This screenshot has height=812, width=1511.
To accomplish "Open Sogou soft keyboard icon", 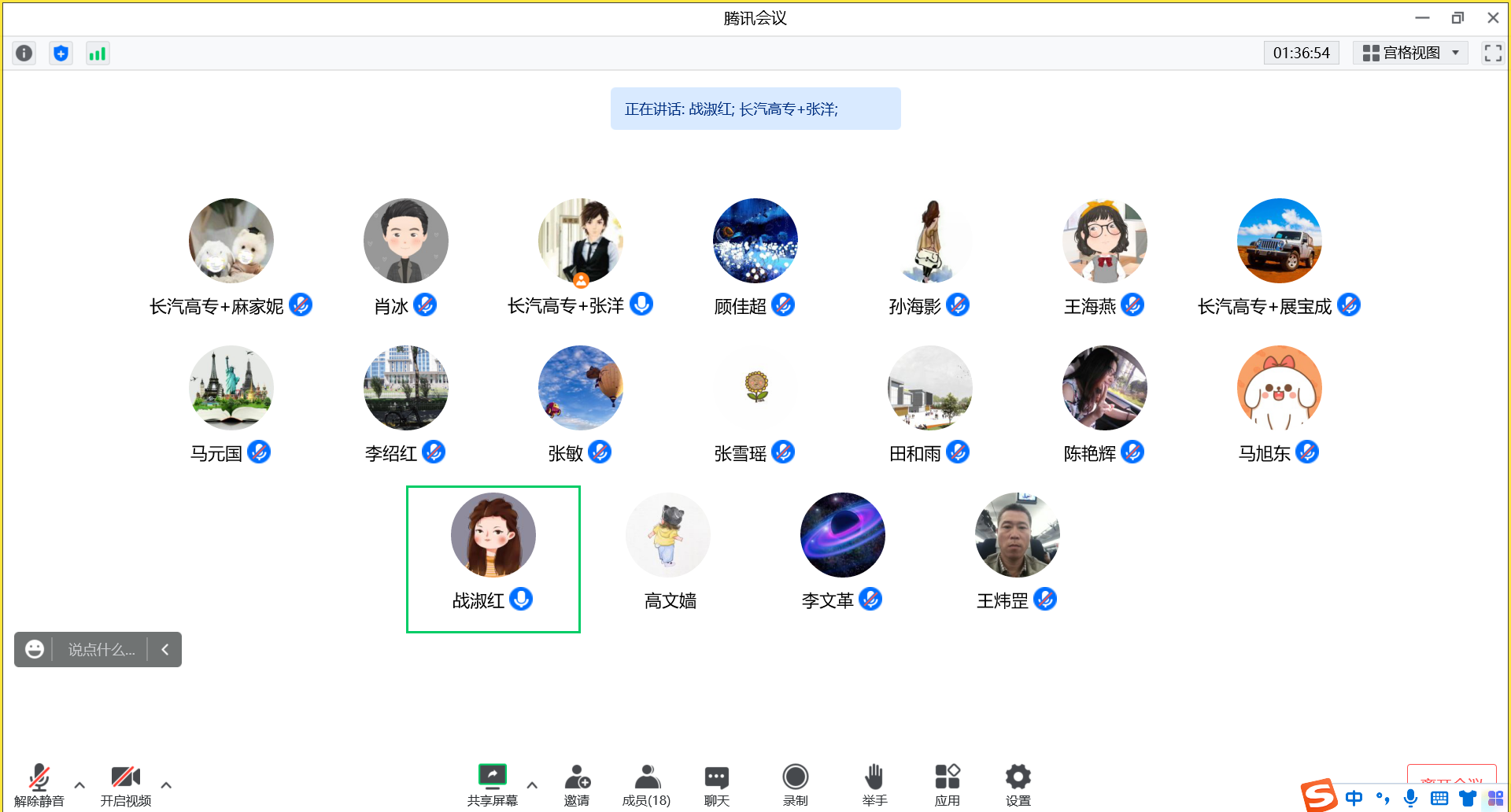I will pyautogui.click(x=1439, y=798).
